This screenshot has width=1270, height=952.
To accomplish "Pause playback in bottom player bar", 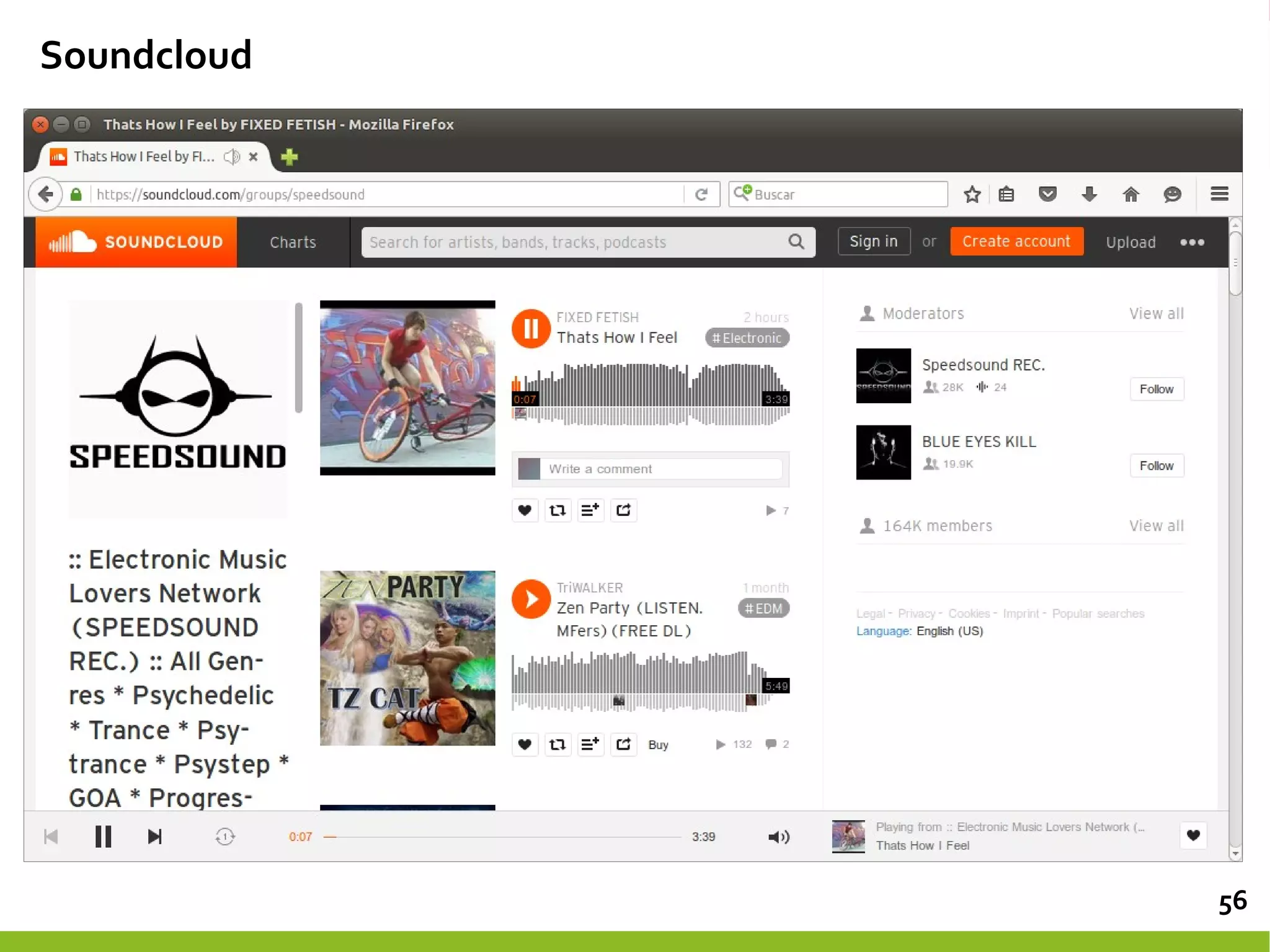I will point(103,837).
